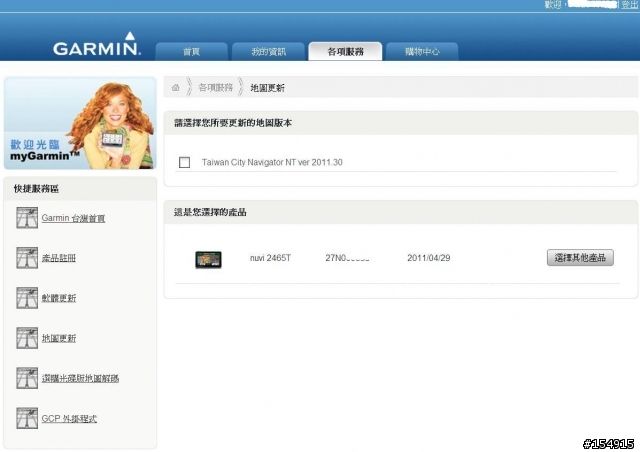Click the icon beside 選購光碟版地圖解碼
Image resolution: width=640 pixels, height=452 pixels.
tap(27, 378)
